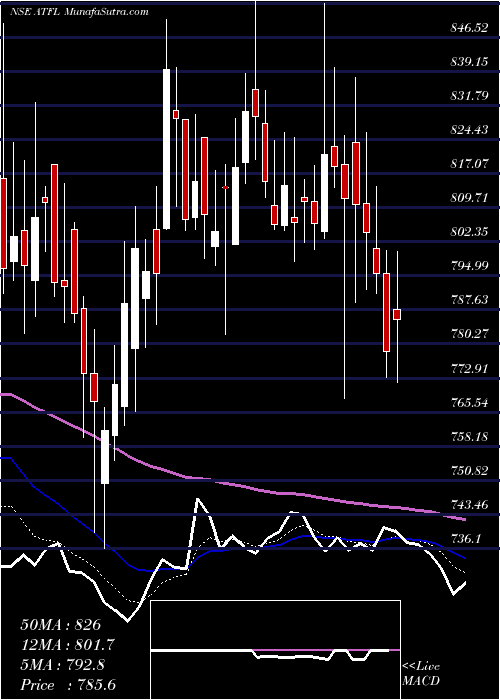Click the 846.52 price axis label
500x700 pixels.
point(469,29)
